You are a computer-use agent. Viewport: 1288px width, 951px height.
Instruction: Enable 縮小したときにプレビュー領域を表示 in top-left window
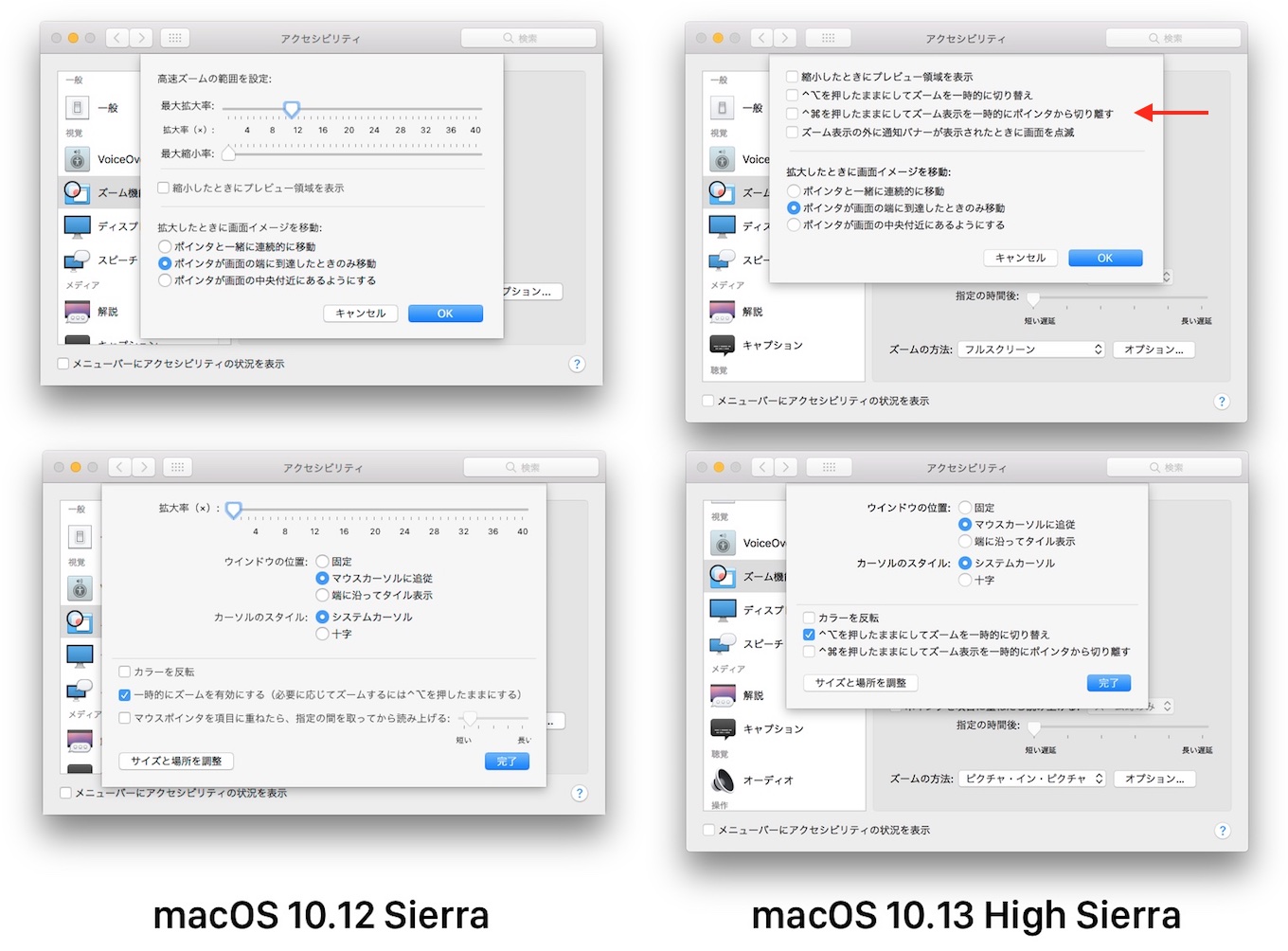[164, 188]
